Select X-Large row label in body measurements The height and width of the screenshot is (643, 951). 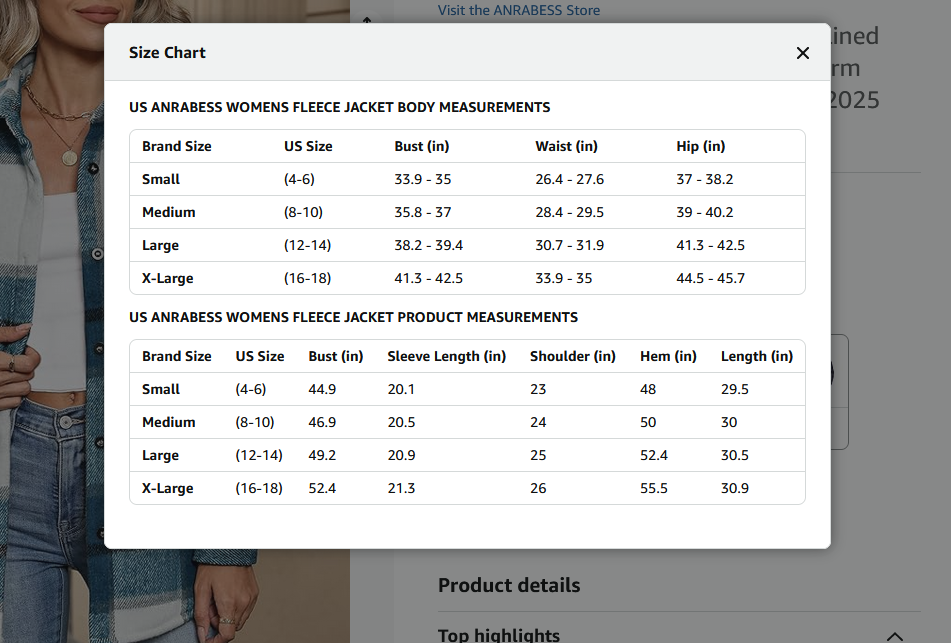point(167,278)
